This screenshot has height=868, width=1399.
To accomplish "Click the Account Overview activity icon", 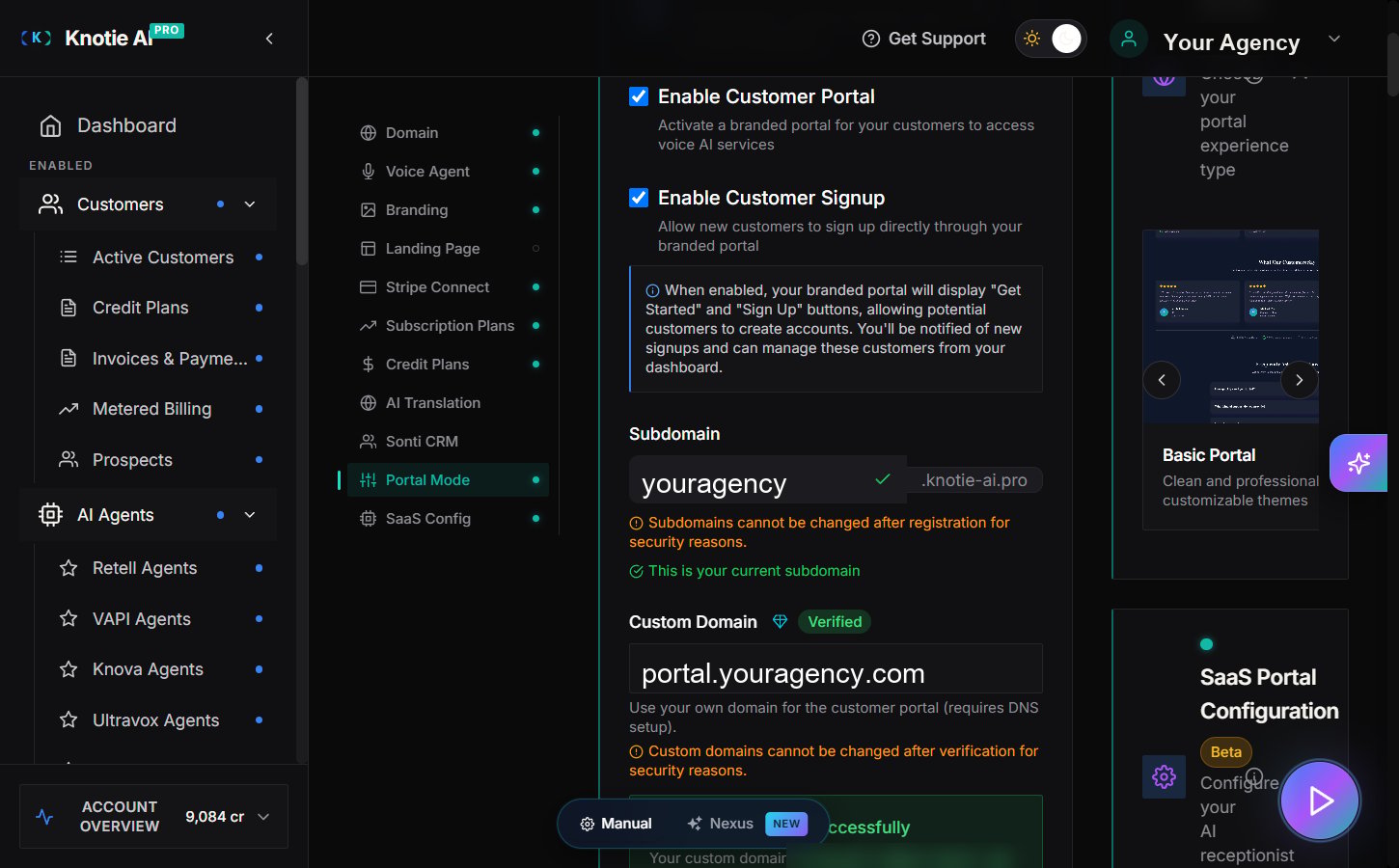I will tap(44, 817).
